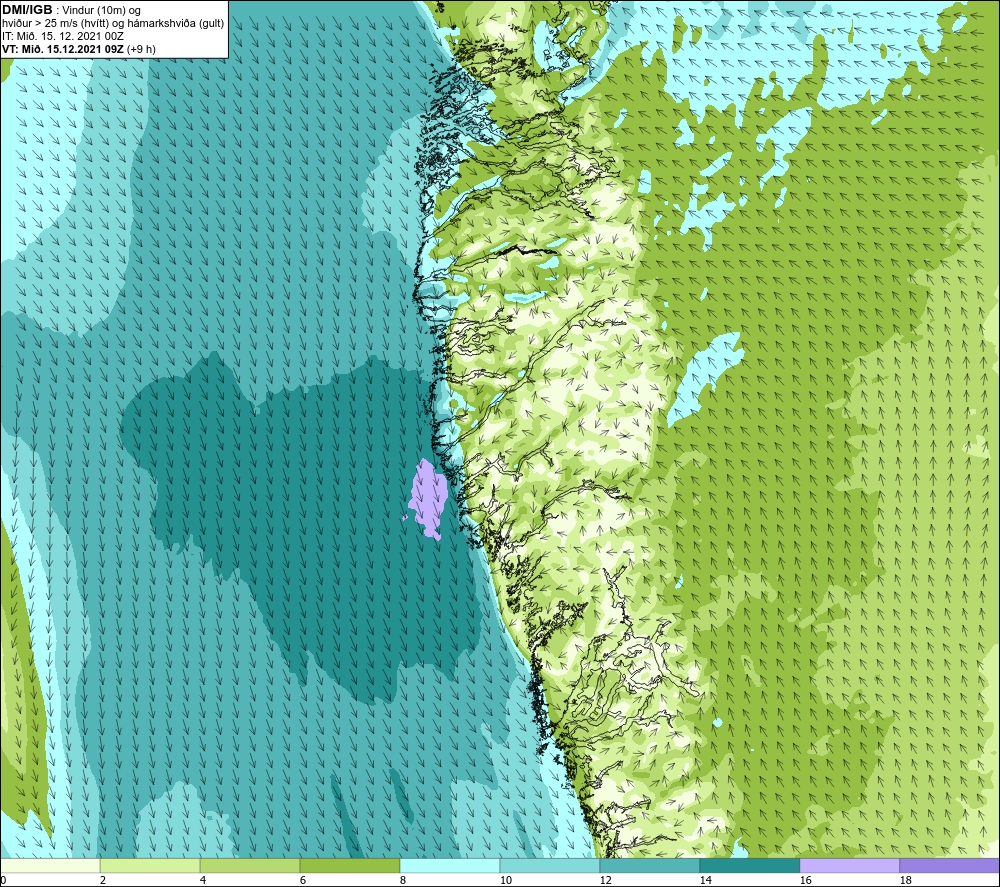Click the IT: Mið. 15. 12. 2021 00Z line

coord(62,36)
